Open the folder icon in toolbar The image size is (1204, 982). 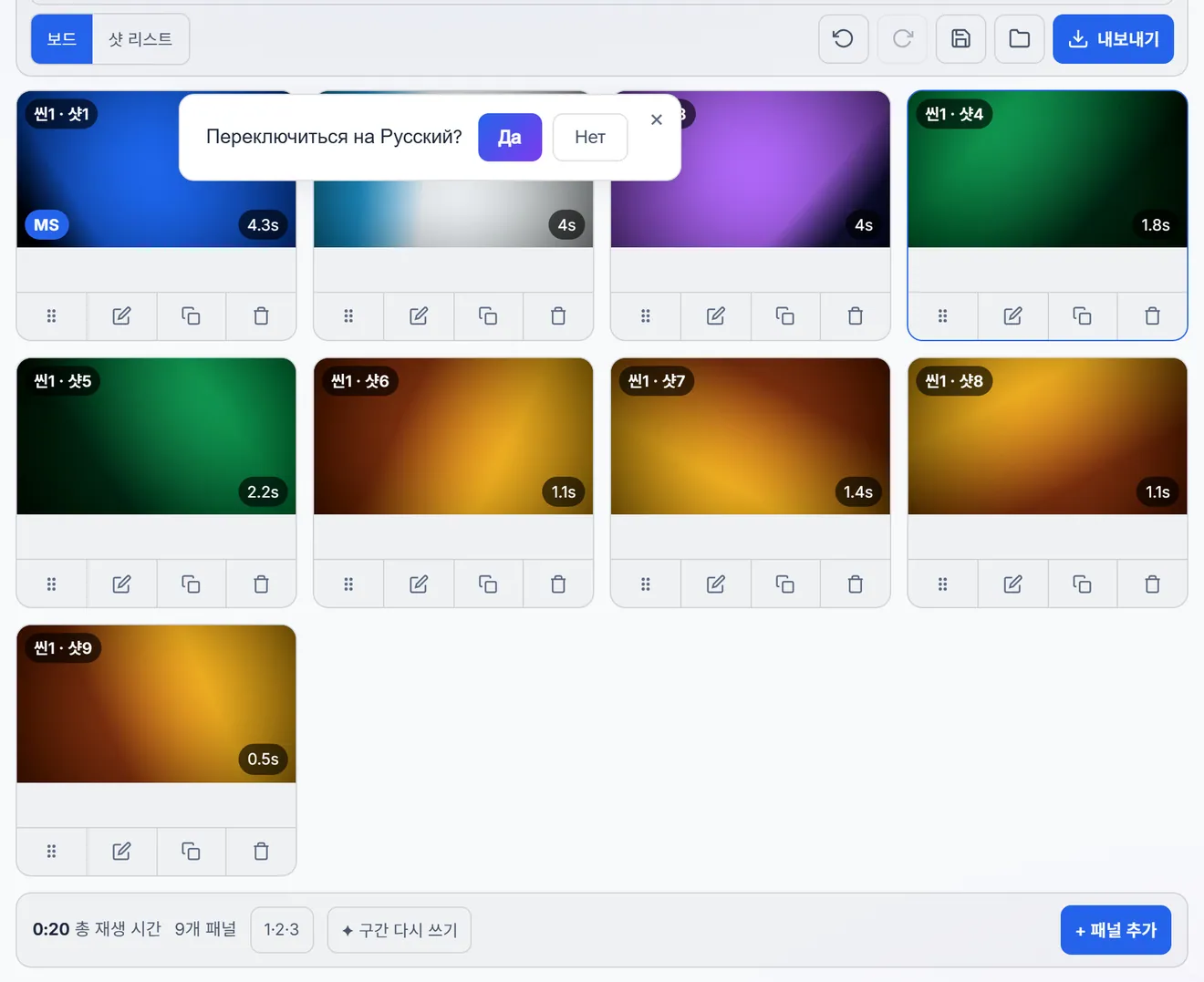point(1020,39)
